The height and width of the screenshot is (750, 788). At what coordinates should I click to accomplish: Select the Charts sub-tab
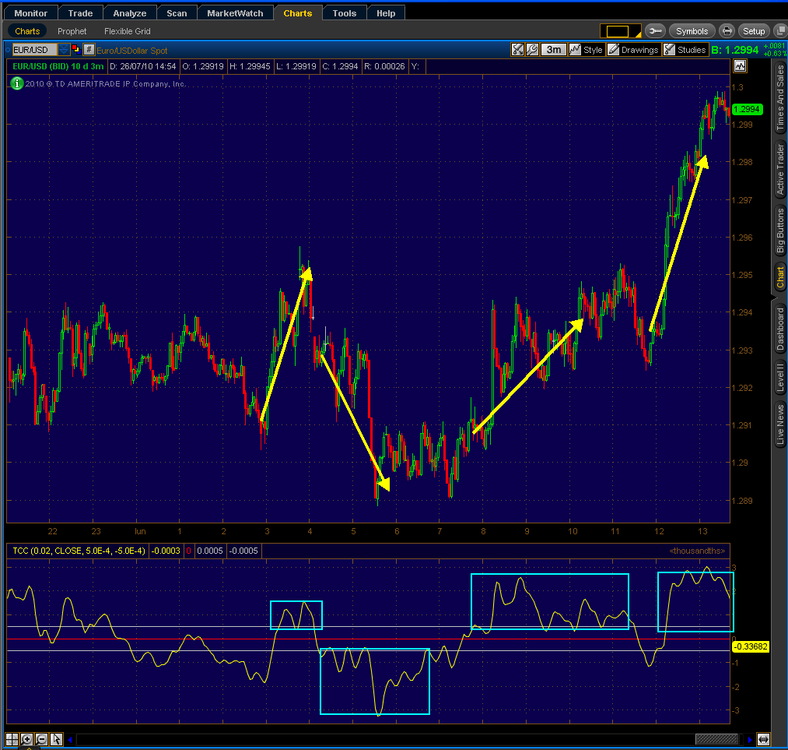27,31
